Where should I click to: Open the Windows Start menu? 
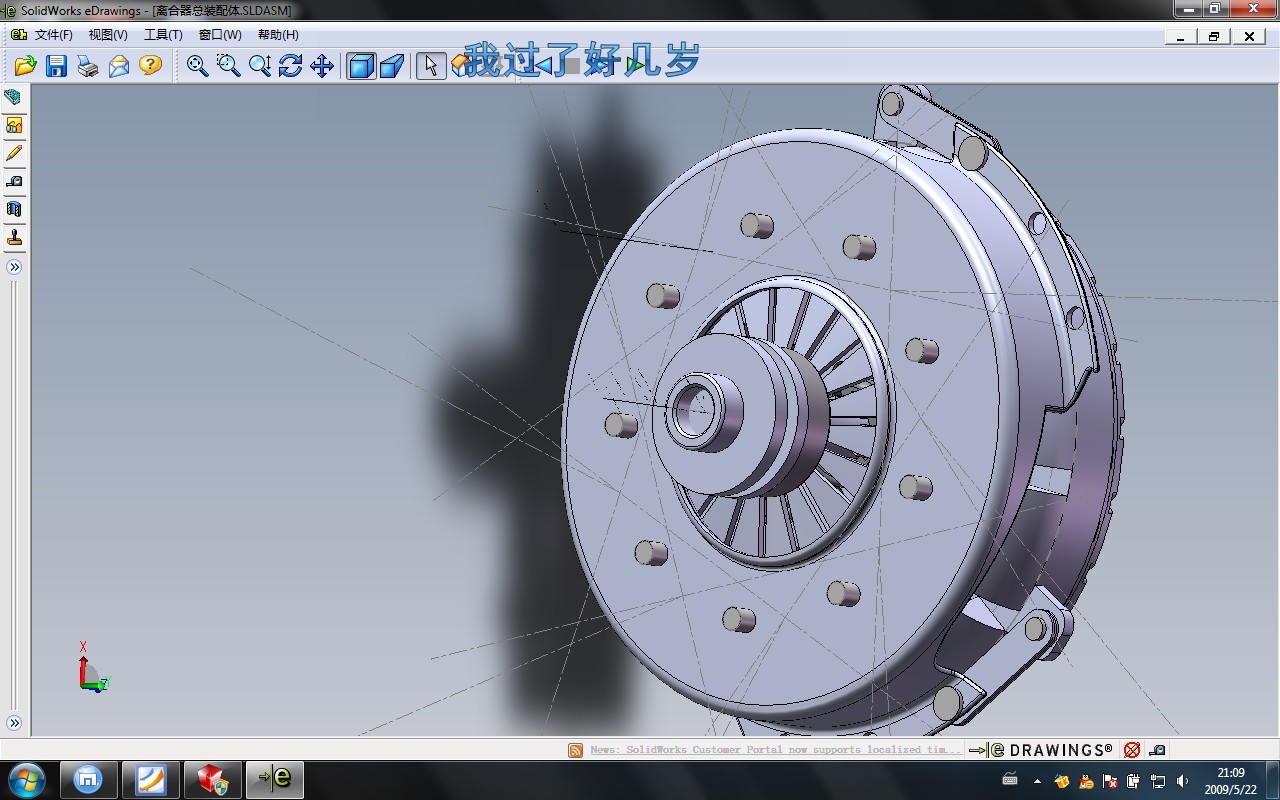[27, 779]
